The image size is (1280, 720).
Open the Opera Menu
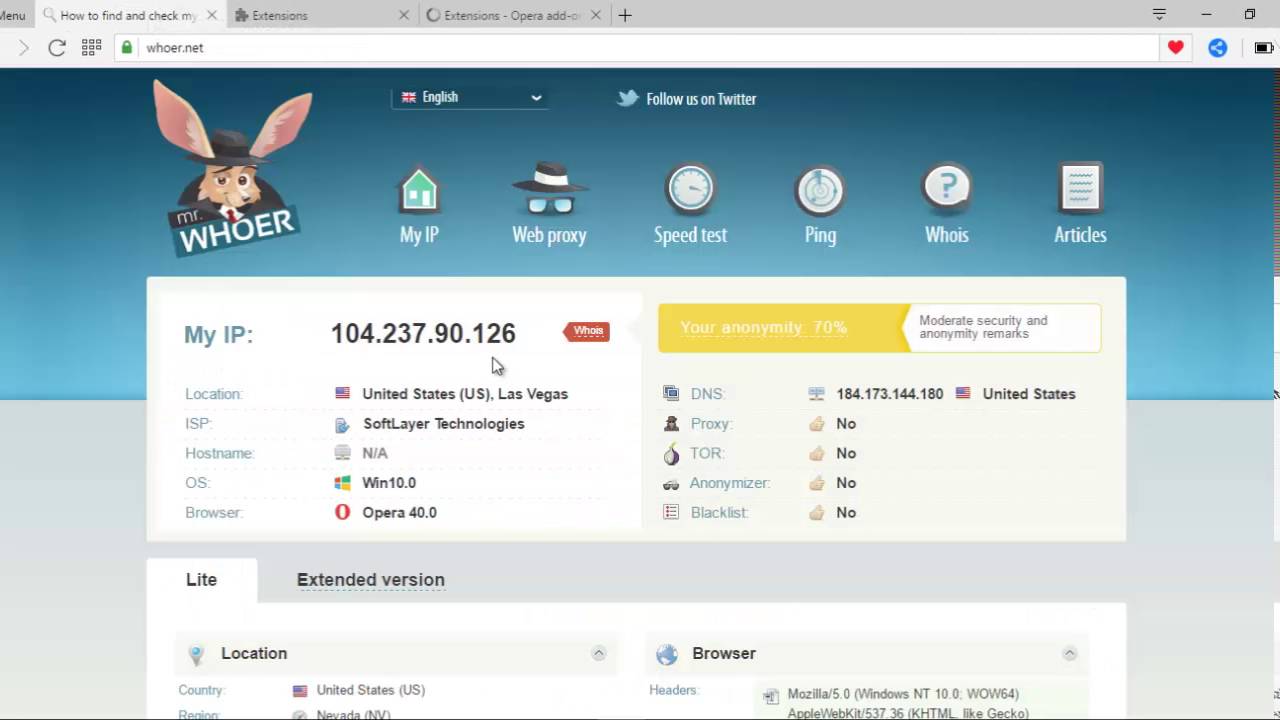pyautogui.click(x=13, y=15)
